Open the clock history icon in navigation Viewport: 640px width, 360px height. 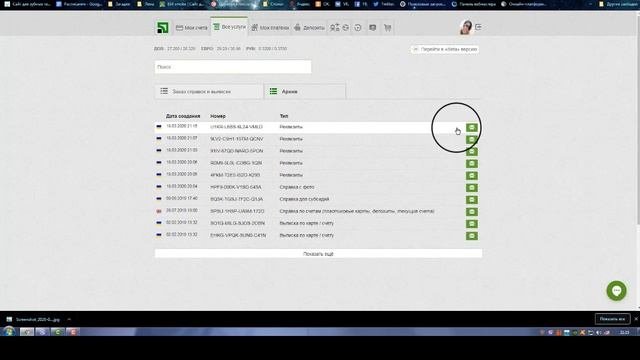[358, 28]
